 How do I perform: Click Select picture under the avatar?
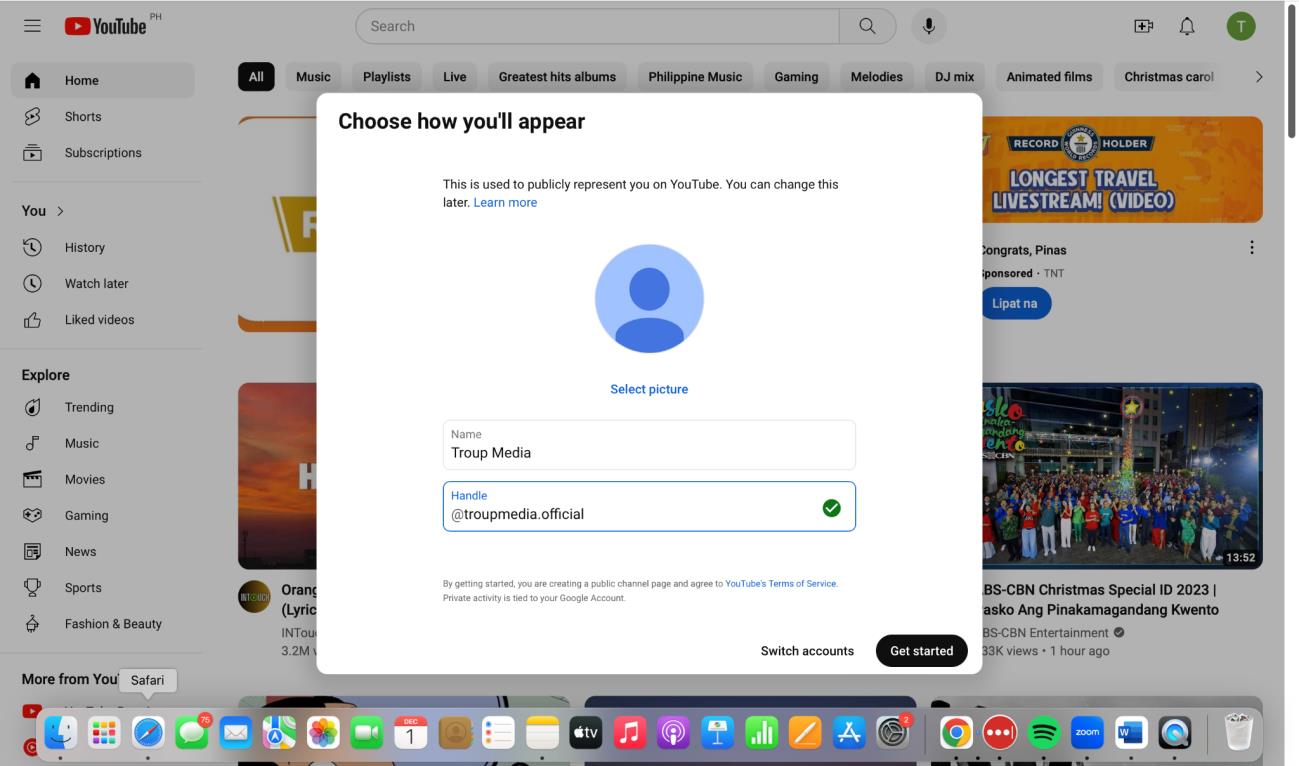click(x=649, y=389)
